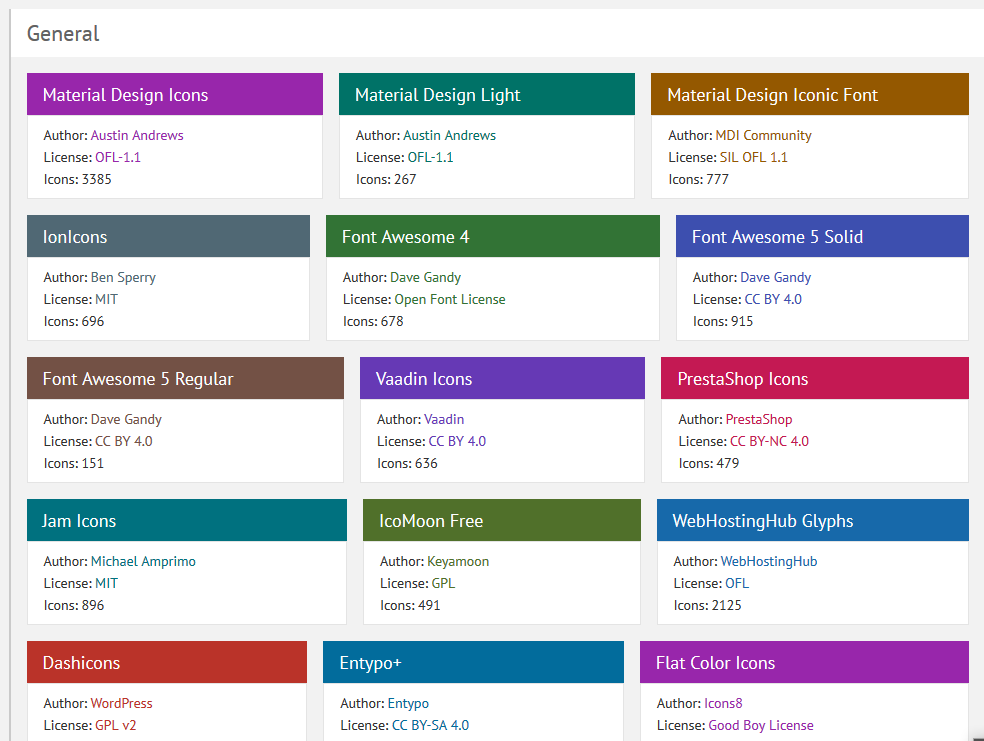The width and height of the screenshot is (984, 741).
Task: Open the Material Design Light card header
Action: [486, 94]
